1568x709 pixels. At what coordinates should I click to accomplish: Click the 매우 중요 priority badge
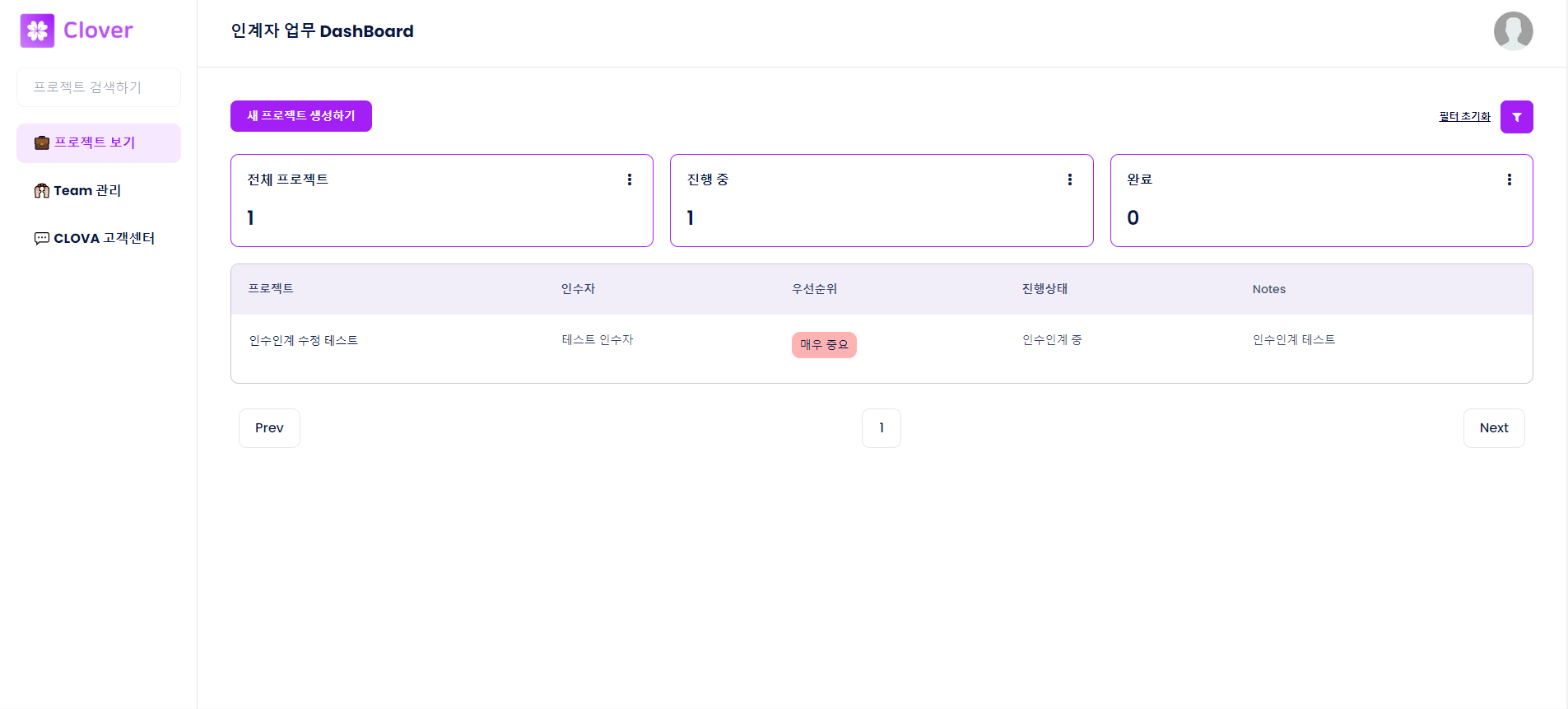824,345
